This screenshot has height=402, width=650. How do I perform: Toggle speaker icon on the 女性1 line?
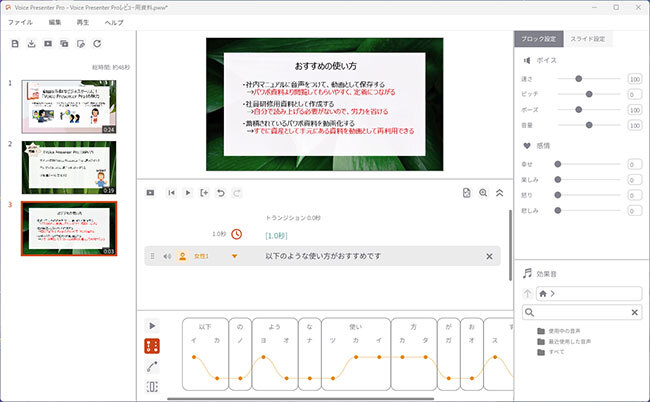[167, 257]
